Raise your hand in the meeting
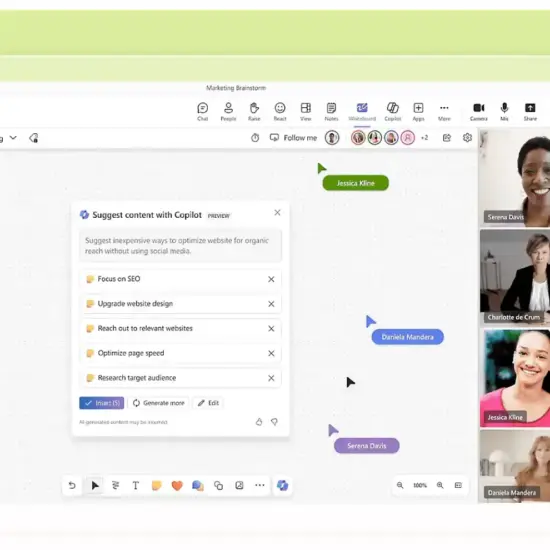Viewport: 550px width, 550px height. (254, 112)
